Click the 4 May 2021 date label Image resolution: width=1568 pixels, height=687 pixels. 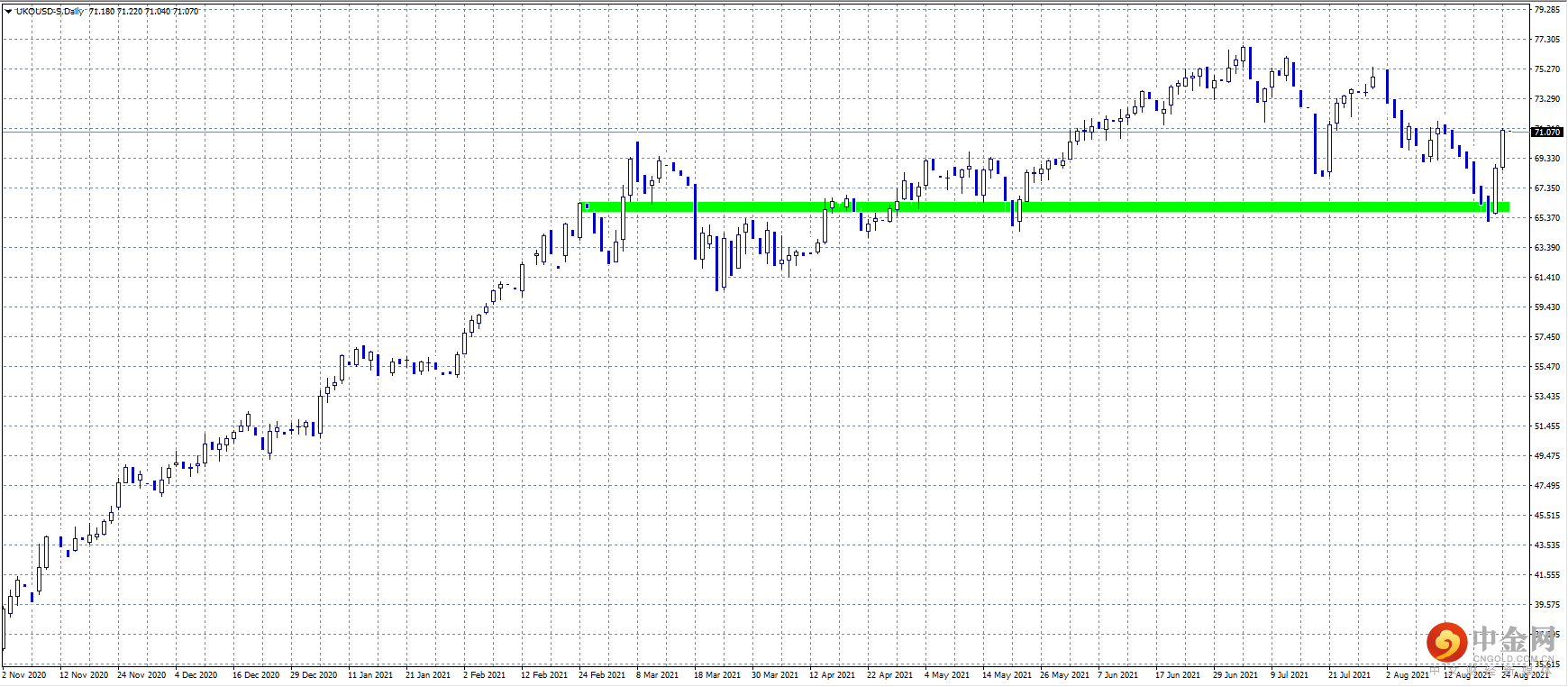pos(947,675)
